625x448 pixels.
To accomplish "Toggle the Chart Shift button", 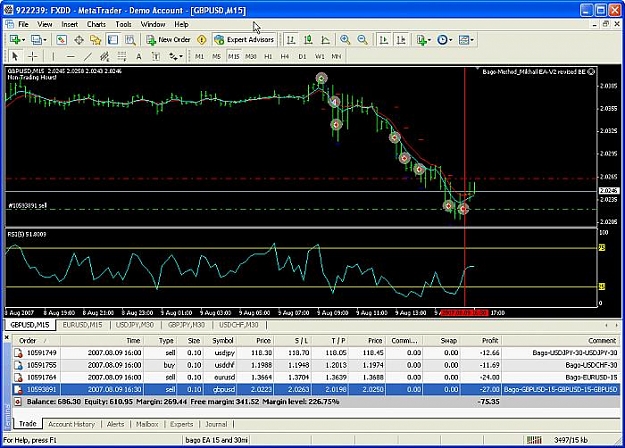I will [401, 40].
